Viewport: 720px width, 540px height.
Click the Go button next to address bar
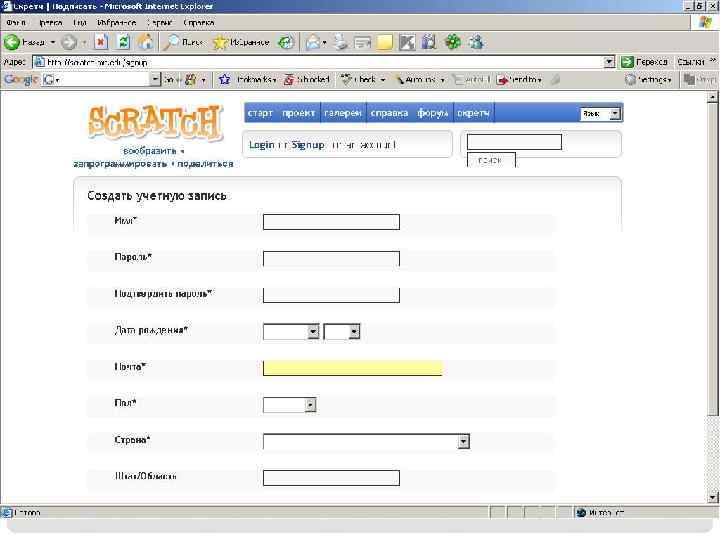tap(644, 62)
